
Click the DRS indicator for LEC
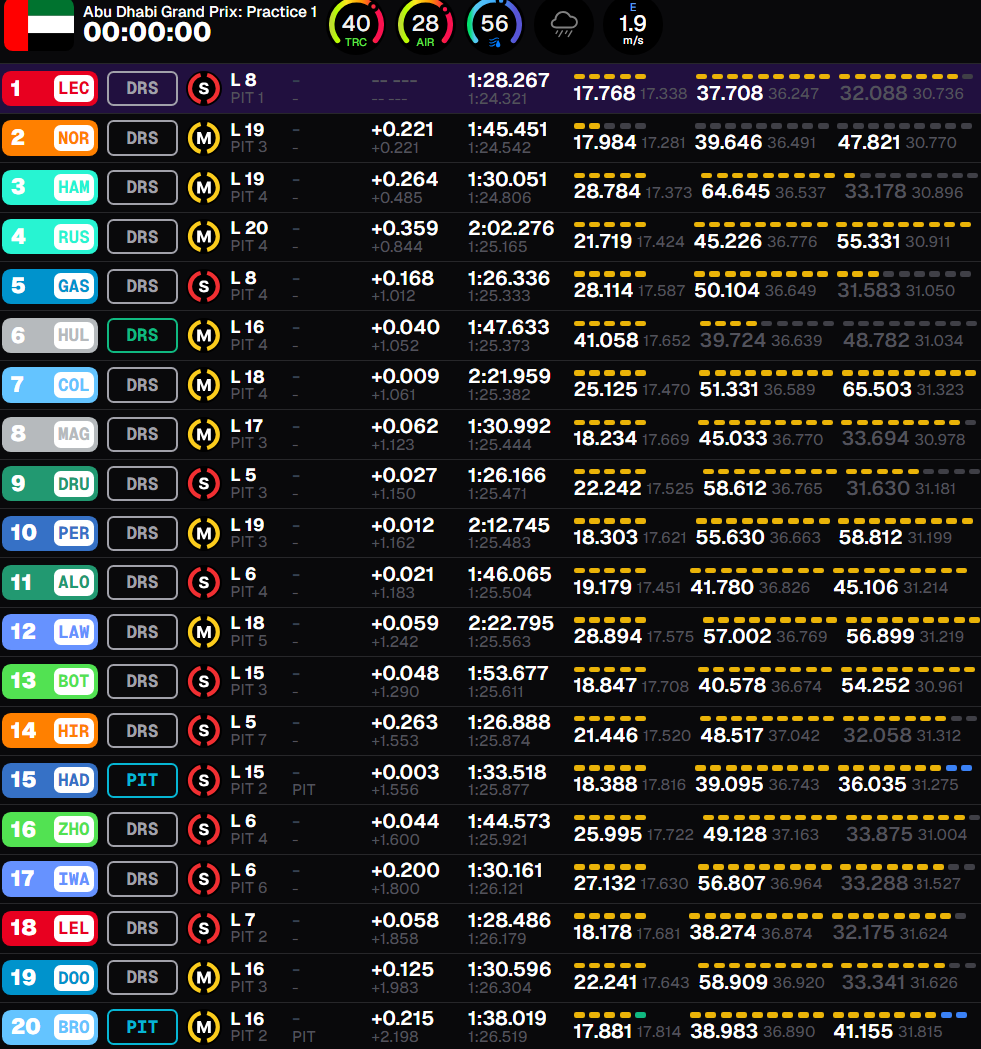(x=143, y=88)
